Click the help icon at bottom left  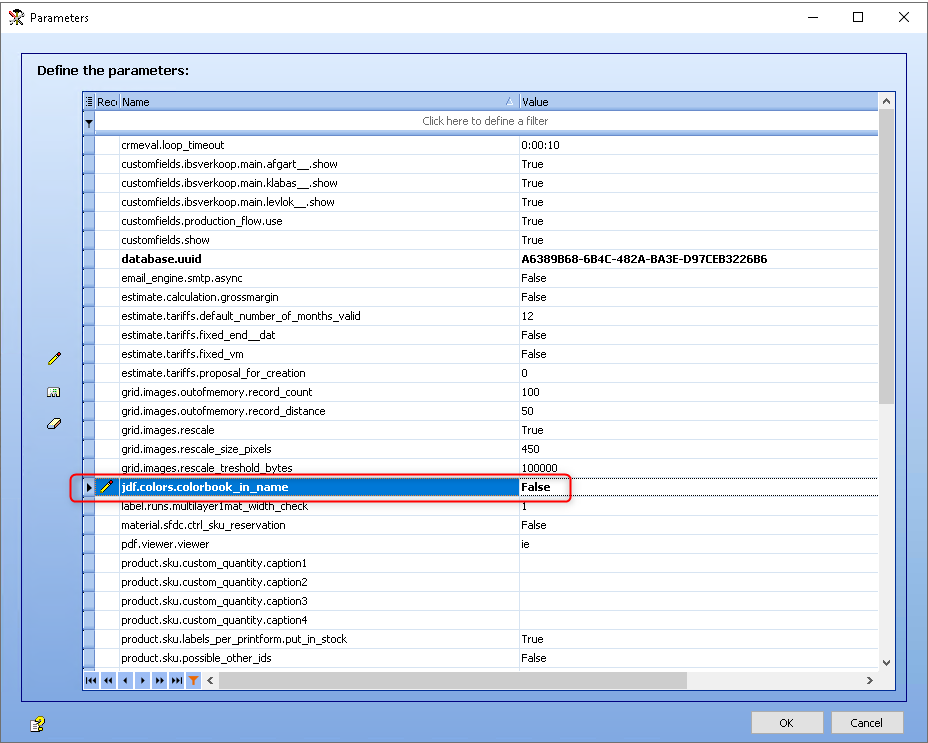(37, 723)
